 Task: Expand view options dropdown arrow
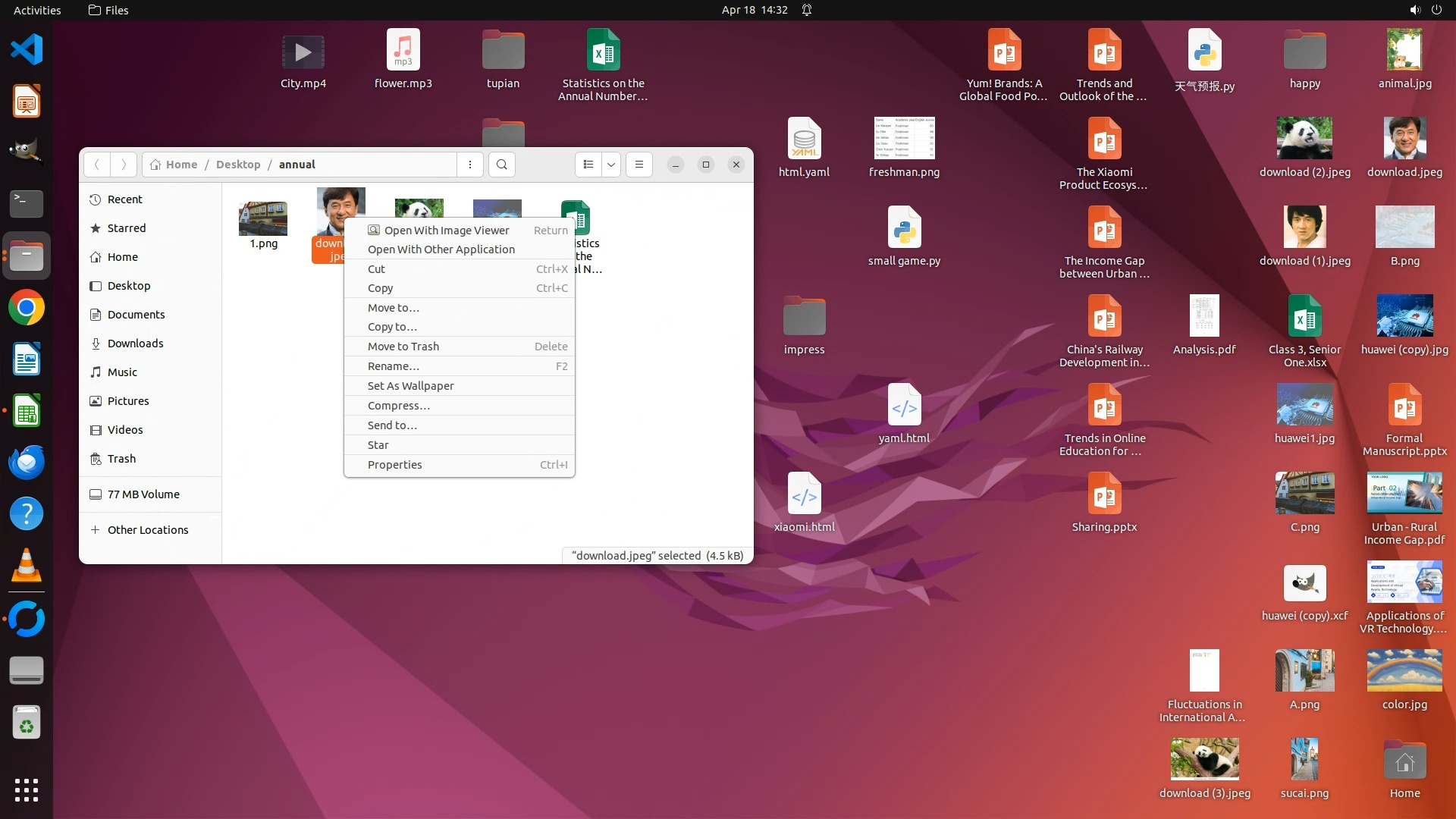[611, 165]
